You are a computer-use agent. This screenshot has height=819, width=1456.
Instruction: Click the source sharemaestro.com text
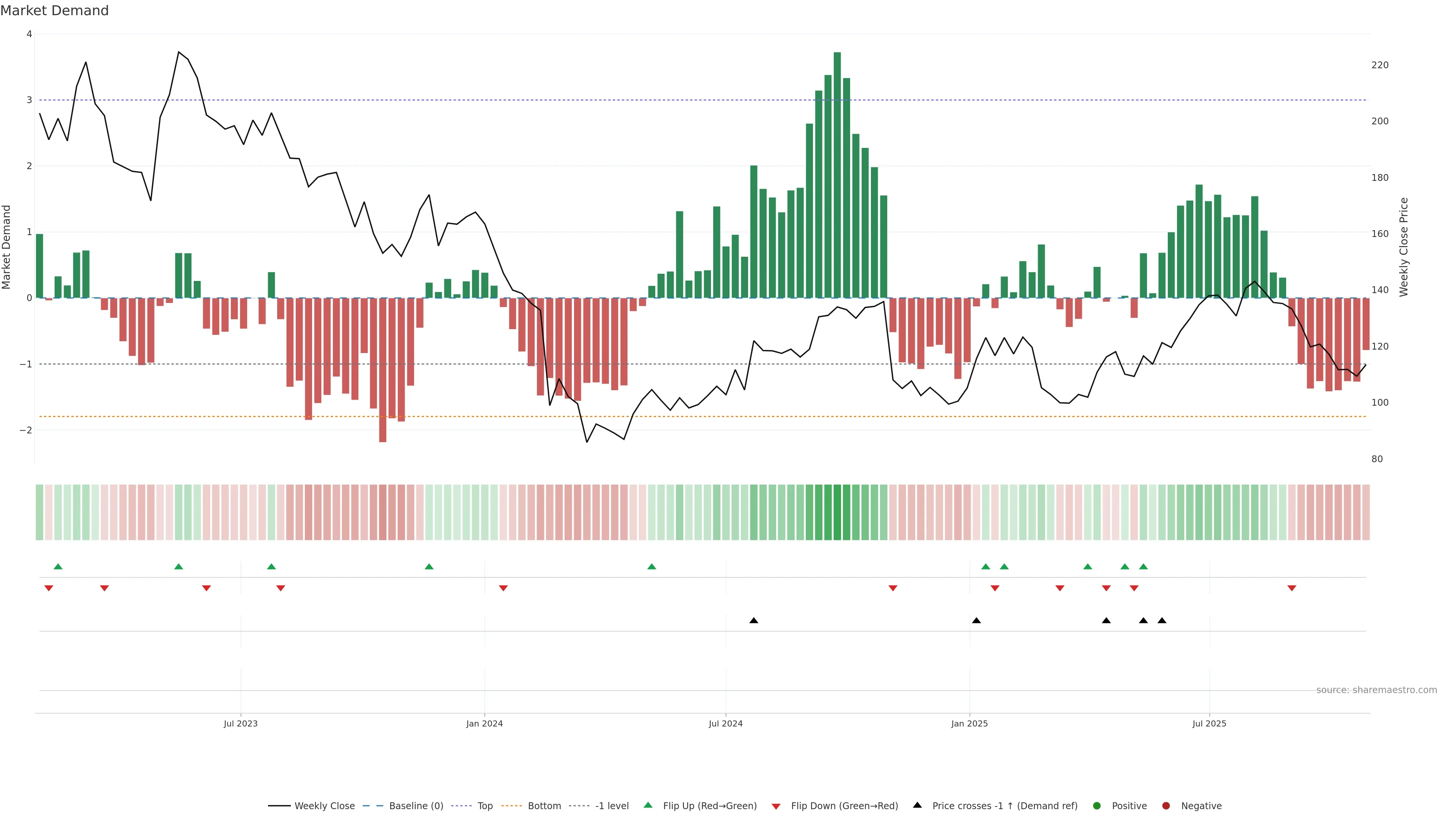click(1376, 690)
